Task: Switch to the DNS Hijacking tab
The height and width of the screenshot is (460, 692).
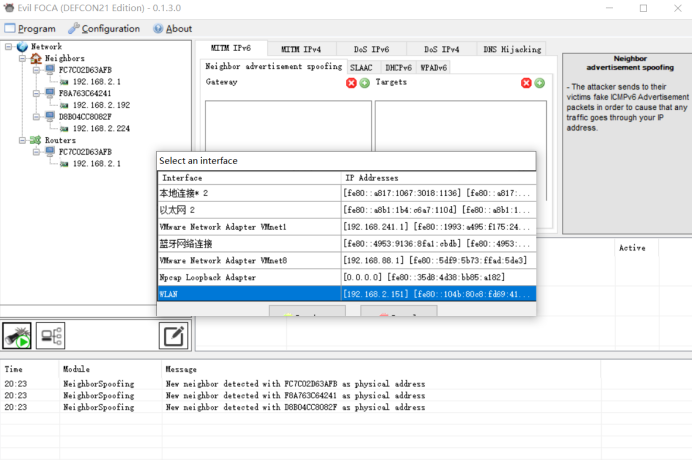Action: tap(512, 49)
